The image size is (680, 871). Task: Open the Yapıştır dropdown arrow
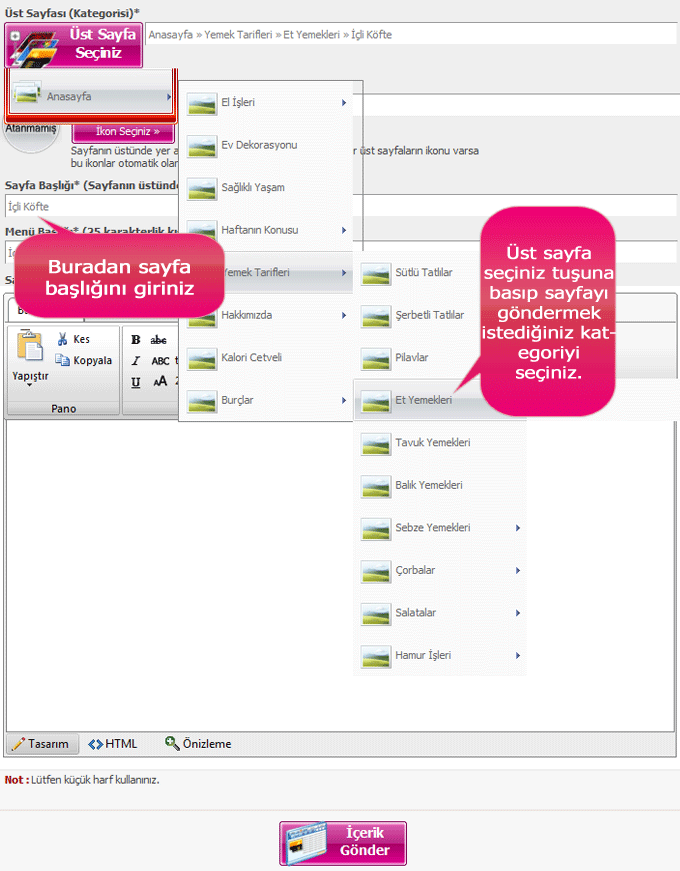30,384
